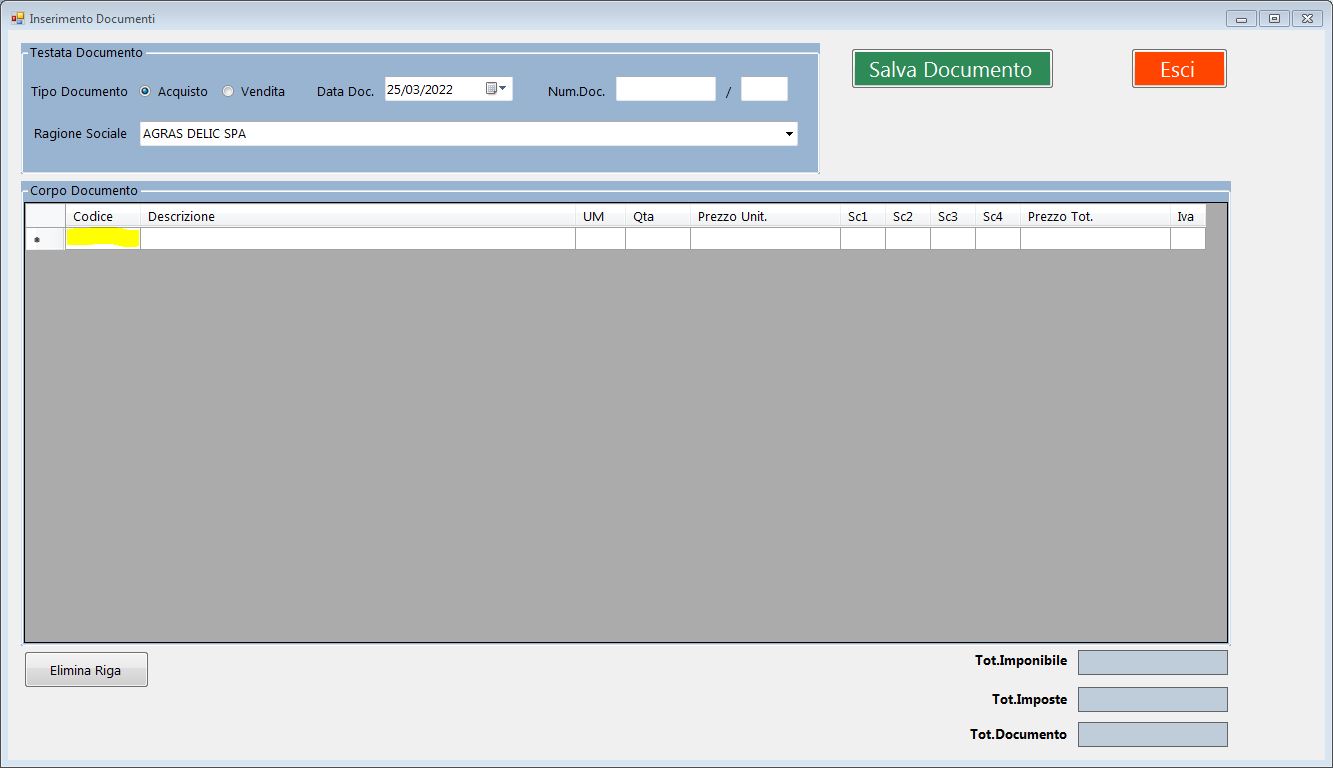The height and width of the screenshot is (768, 1333).
Task: Click the Iva cell in new row
Action: click(x=1188, y=238)
